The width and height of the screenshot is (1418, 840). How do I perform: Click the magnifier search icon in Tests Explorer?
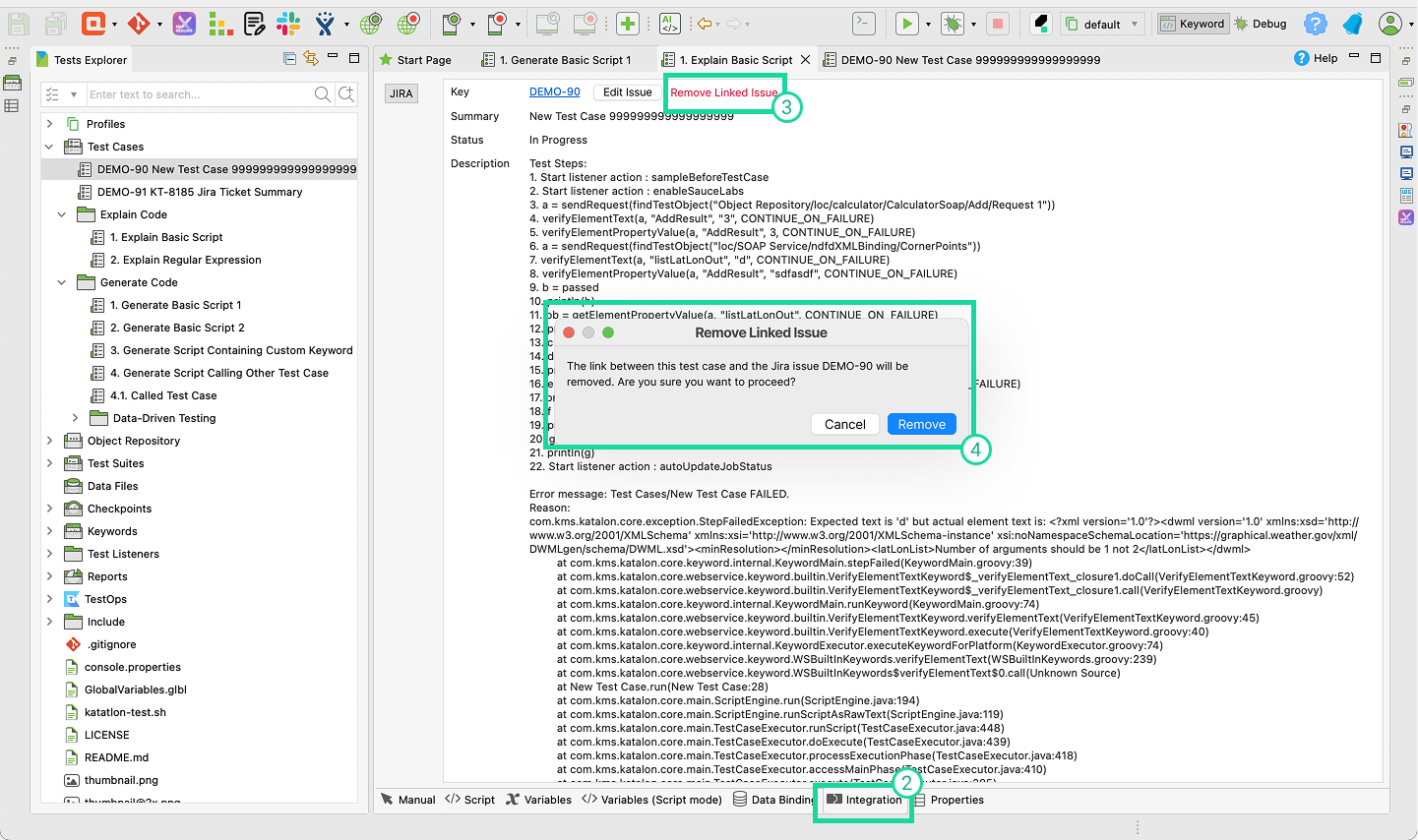(x=322, y=94)
